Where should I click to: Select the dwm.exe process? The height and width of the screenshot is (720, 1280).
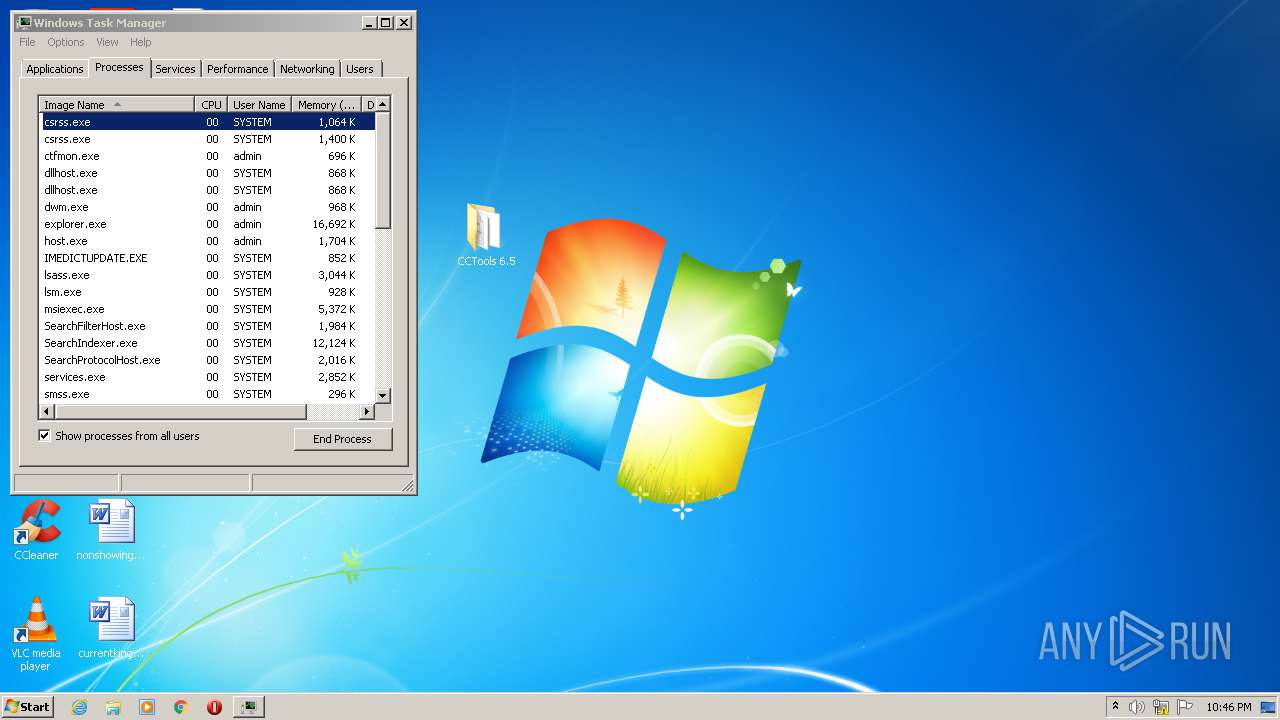208,207
